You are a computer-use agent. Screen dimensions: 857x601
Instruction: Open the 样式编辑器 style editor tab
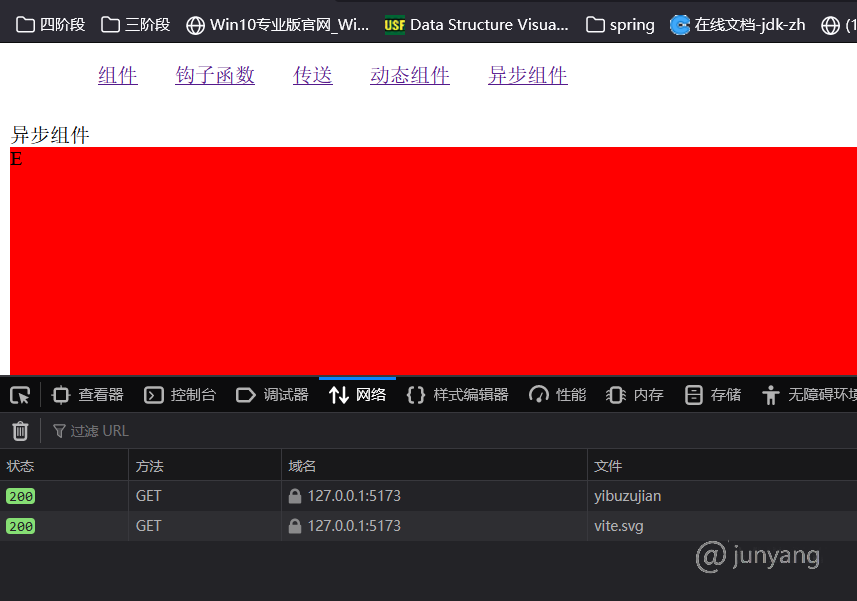[458, 395]
